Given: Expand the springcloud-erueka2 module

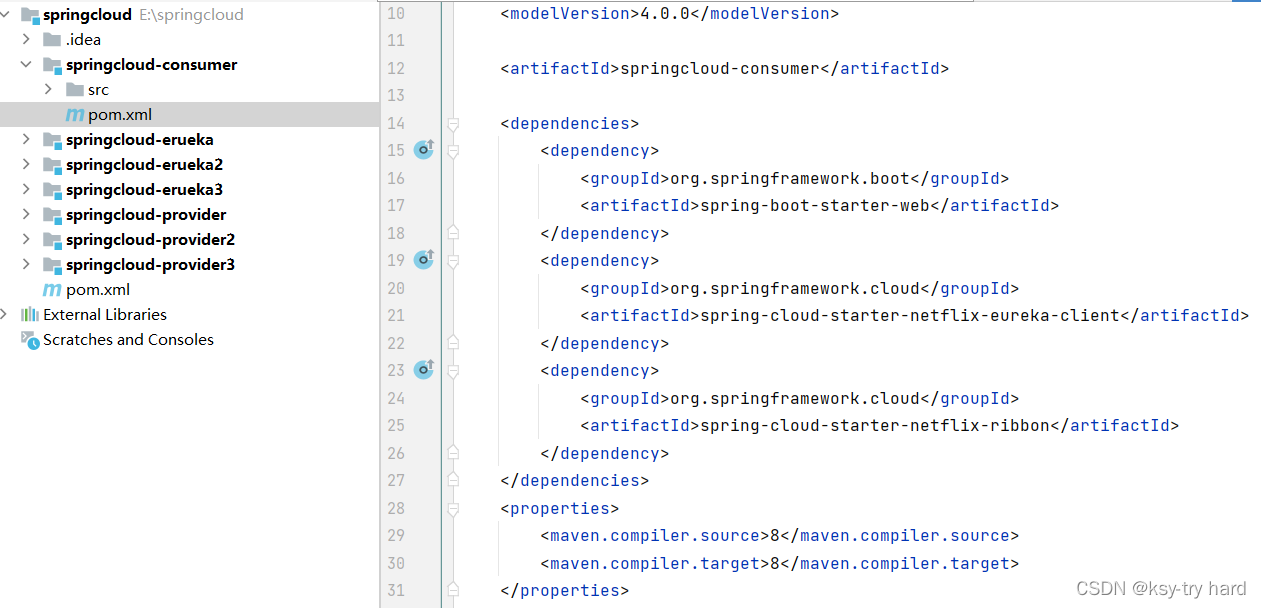Looking at the screenshot, I should pyautogui.click(x=27, y=165).
